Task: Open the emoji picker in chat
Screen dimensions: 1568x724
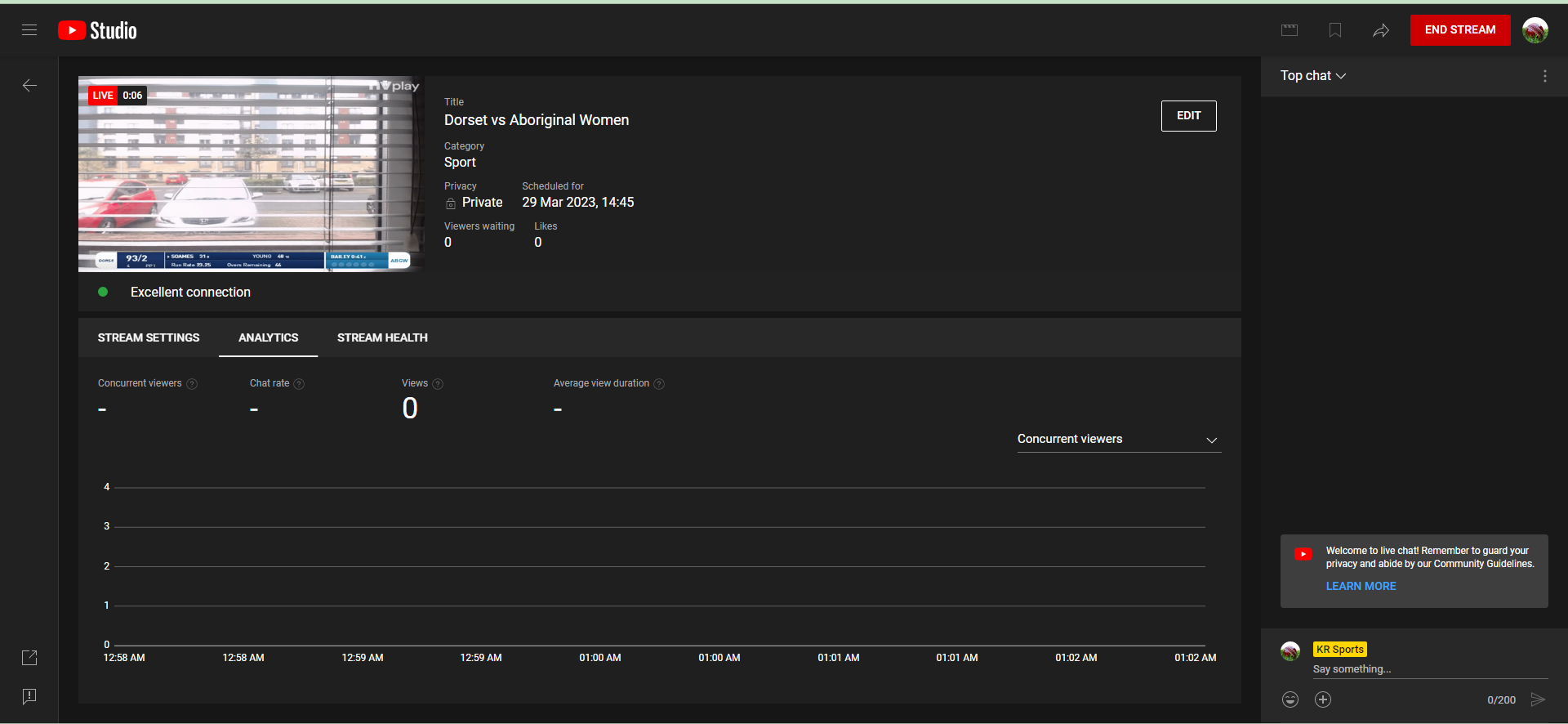Action: pos(1290,699)
